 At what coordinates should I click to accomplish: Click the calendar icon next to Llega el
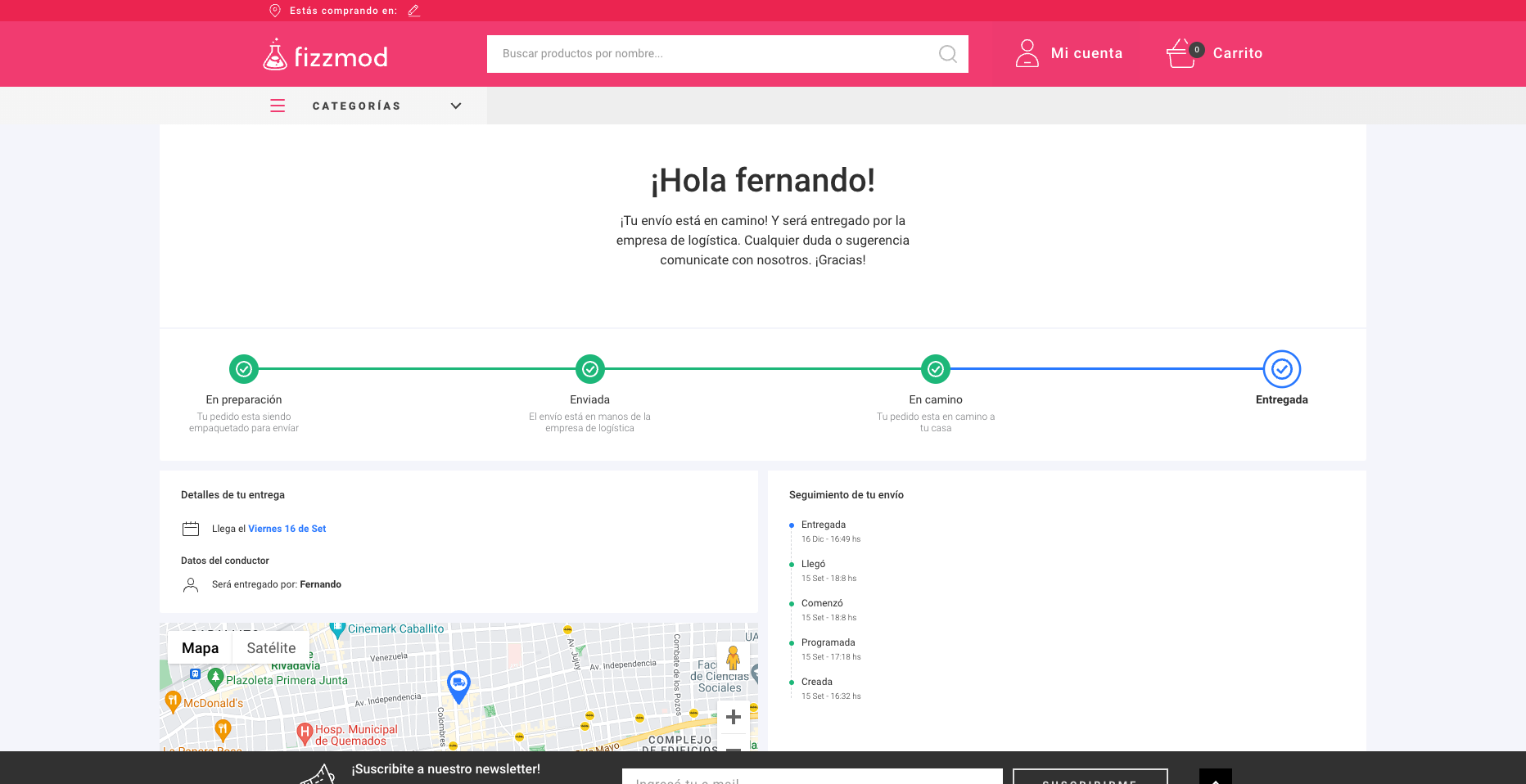191,529
